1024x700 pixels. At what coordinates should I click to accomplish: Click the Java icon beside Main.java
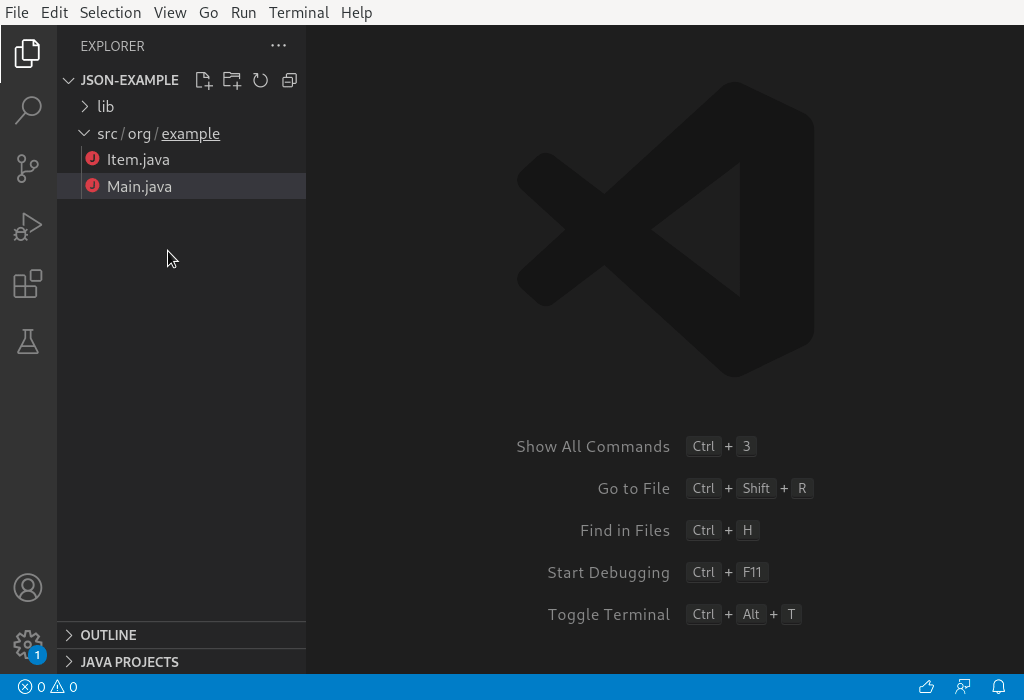(x=92, y=185)
